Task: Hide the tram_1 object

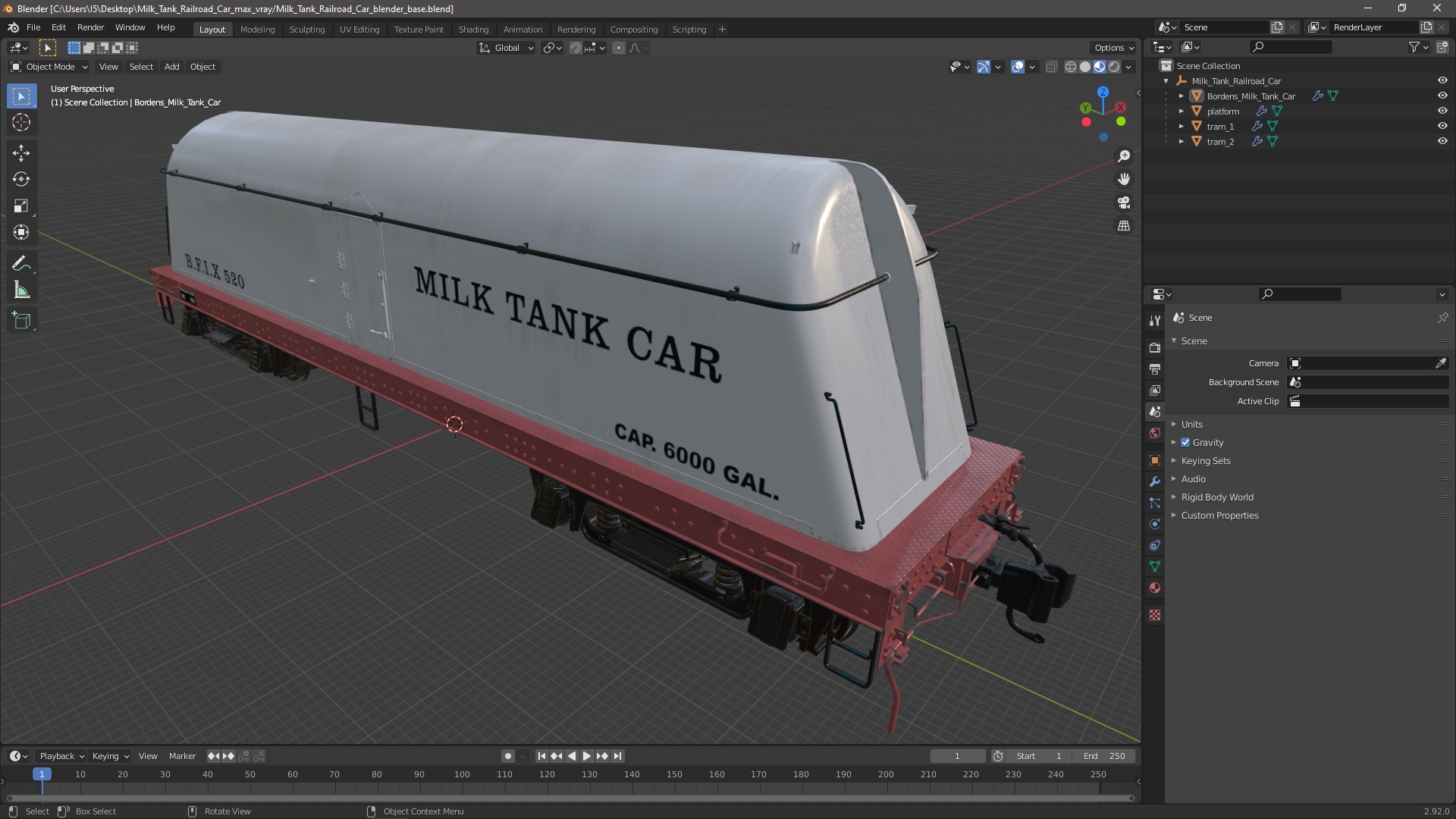Action: click(x=1442, y=126)
